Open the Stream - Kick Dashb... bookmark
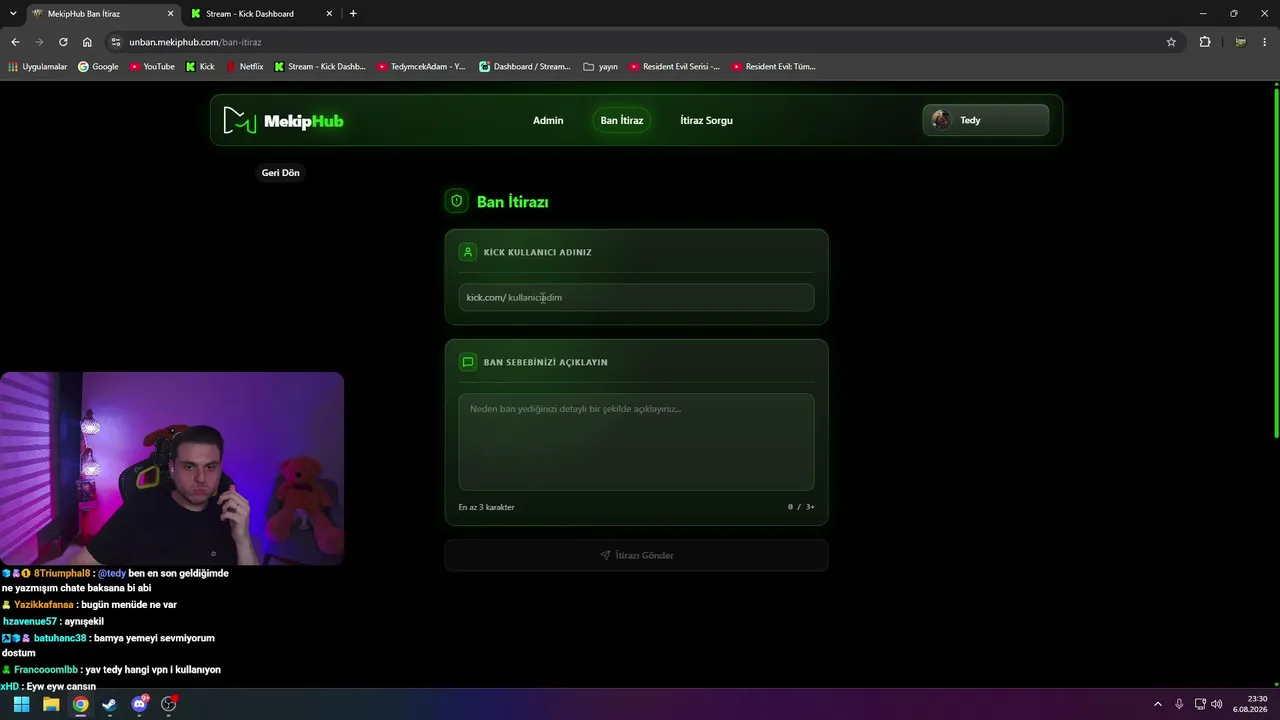This screenshot has width=1280, height=720. click(x=320, y=67)
